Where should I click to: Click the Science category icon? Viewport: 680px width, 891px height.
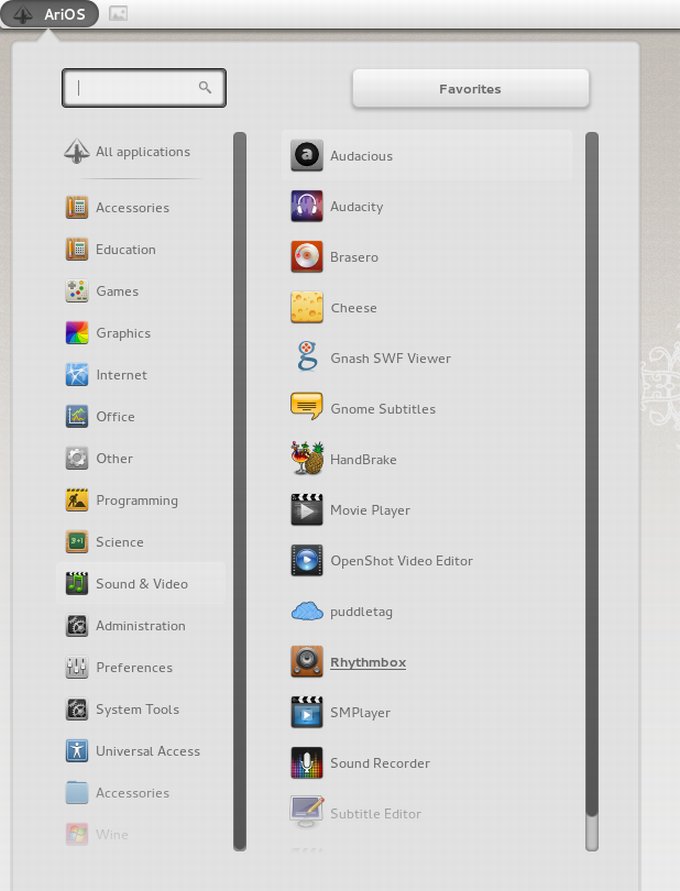click(77, 542)
